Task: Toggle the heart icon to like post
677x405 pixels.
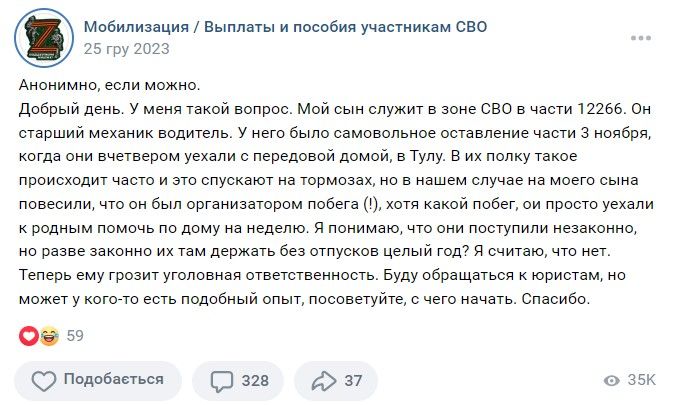Action: [44, 380]
